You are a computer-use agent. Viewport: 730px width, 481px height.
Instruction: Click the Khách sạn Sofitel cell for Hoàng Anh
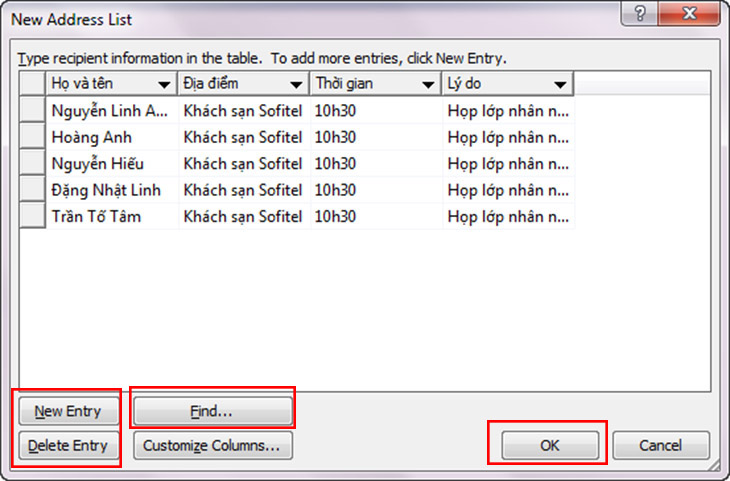coord(243,137)
